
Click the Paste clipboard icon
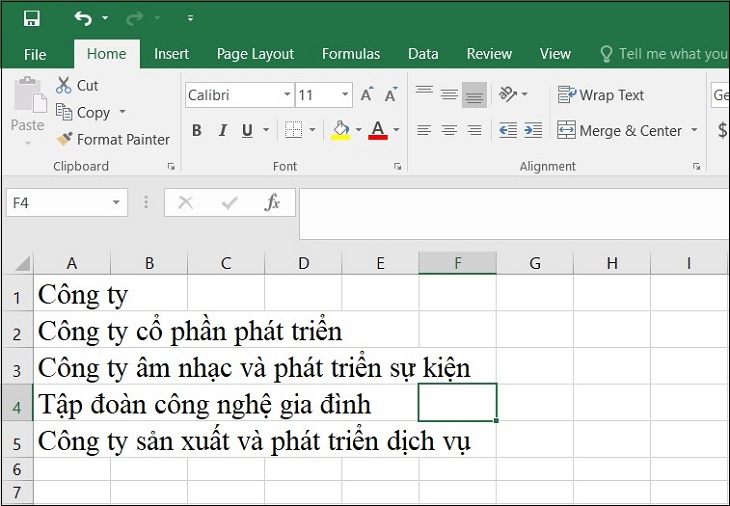click(x=30, y=95)
